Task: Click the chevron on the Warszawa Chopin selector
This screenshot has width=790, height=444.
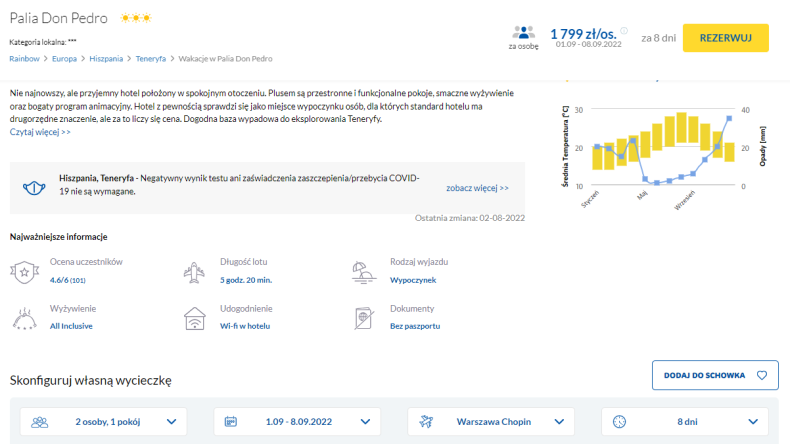Action: point(559,422)
